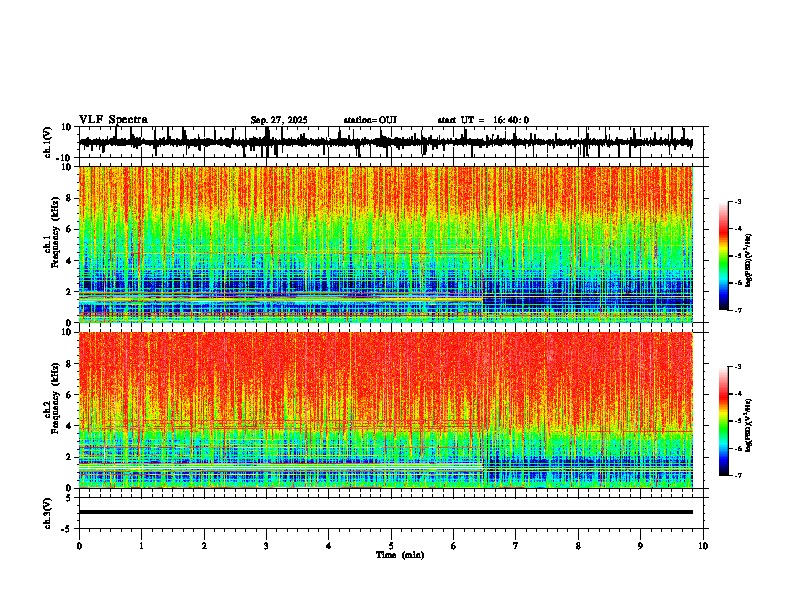Click the ch.2 color scale bar
Image resolution: width=792 pixels, height=612 pixels.
[x=724, y=421]
